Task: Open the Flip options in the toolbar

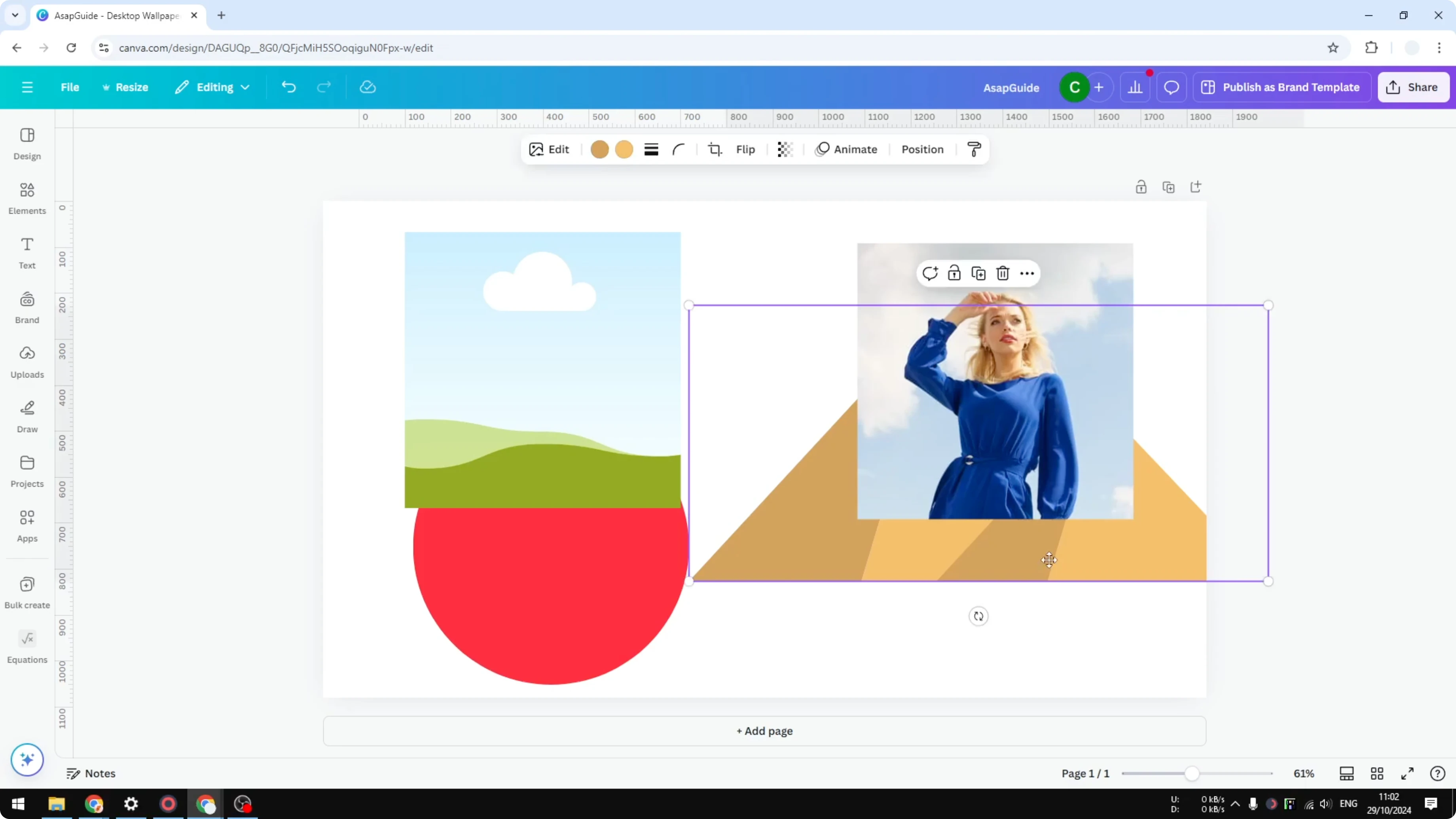Action: [x=745, y=149]
